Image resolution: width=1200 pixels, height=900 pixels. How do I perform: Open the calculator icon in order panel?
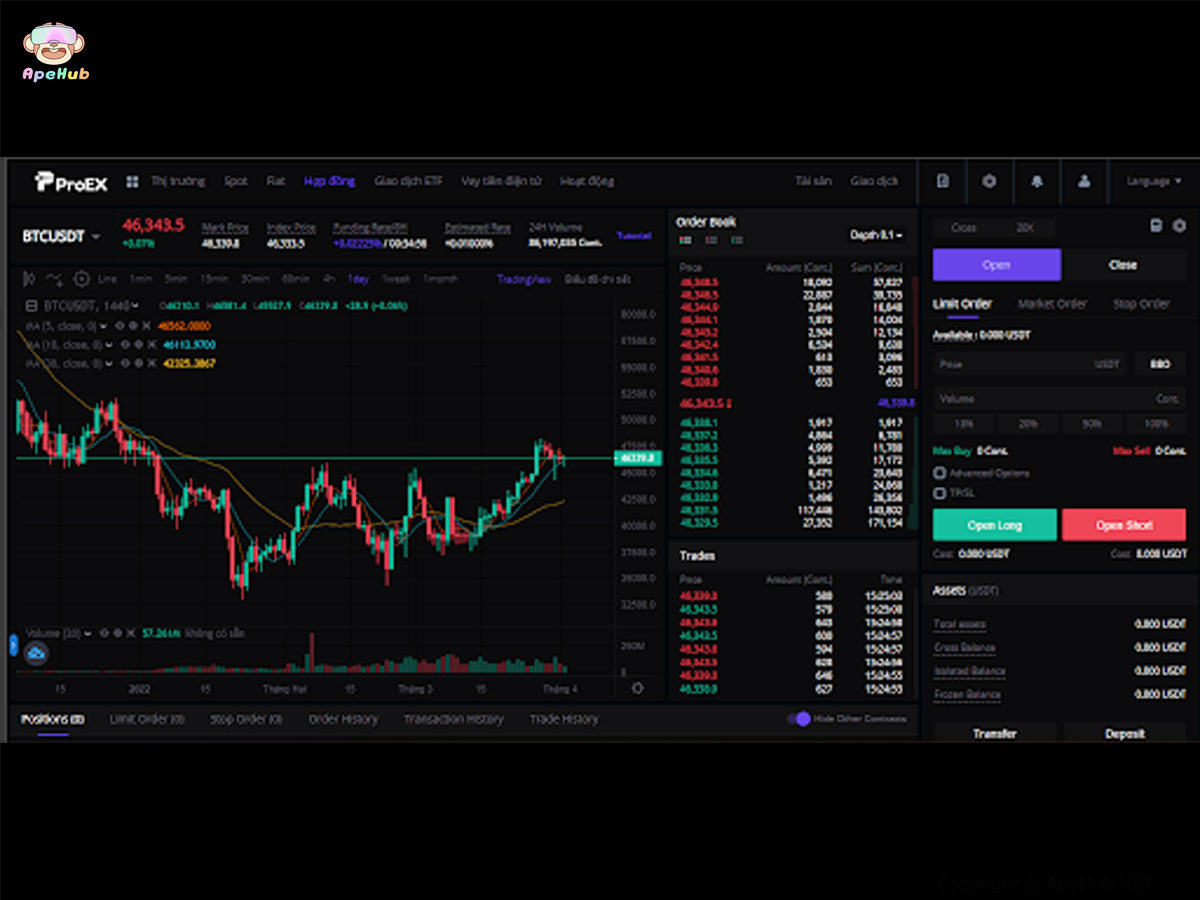[1155, 227]
